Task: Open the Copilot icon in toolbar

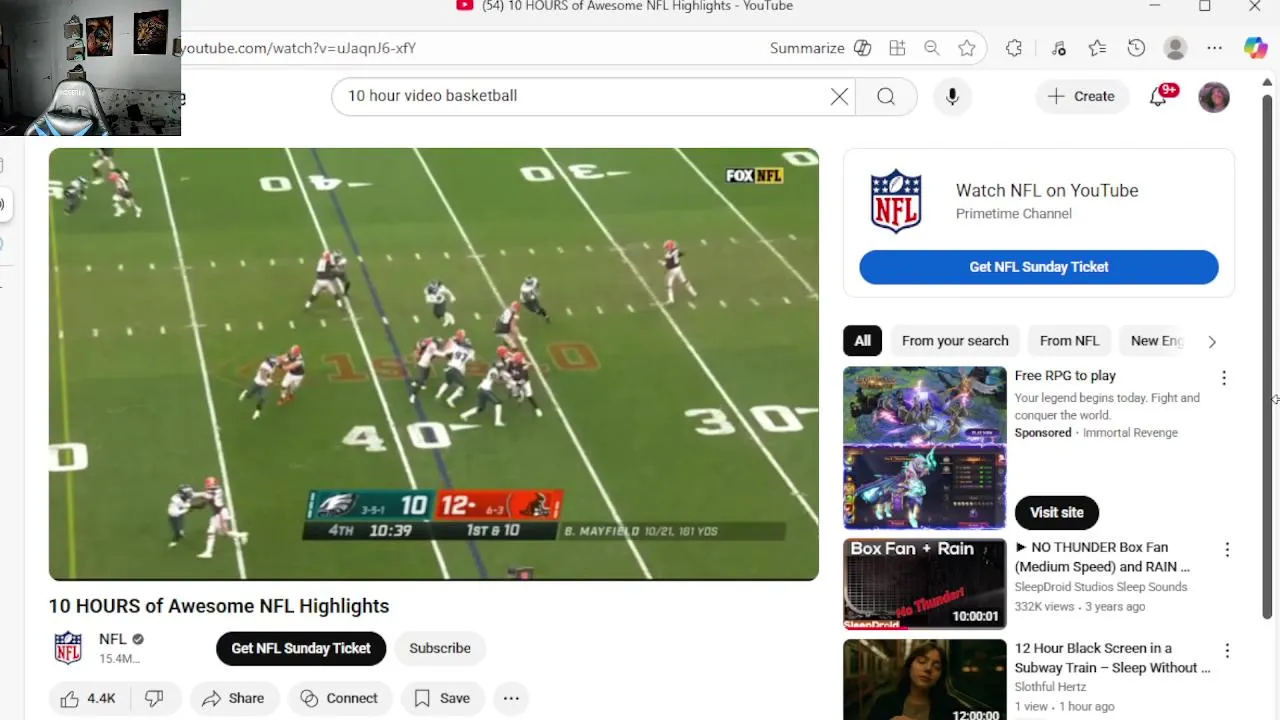Action: click(1255, 48)
